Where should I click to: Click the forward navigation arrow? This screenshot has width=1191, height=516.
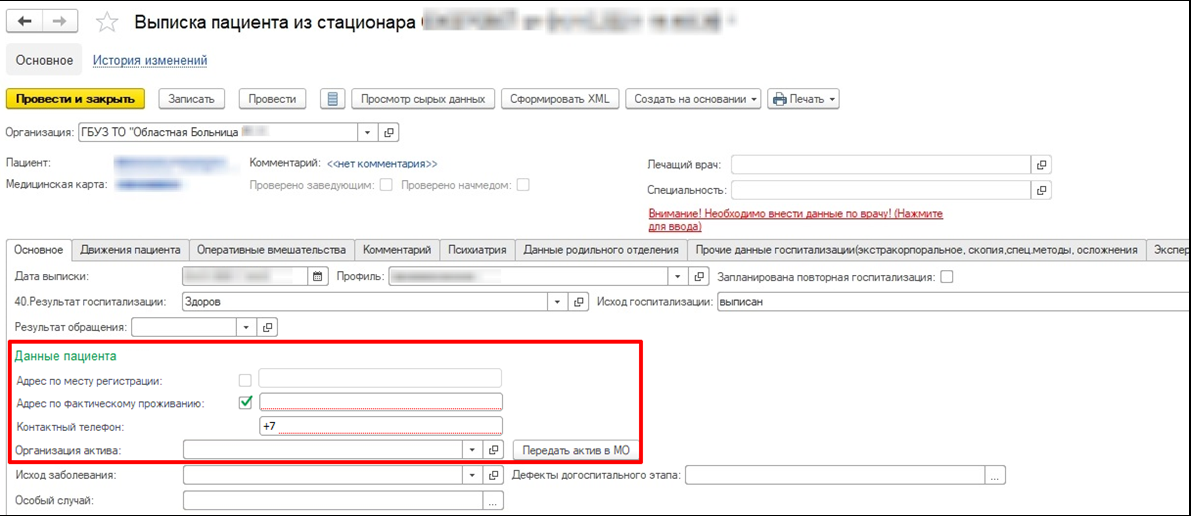pyautogui.click(x=59, y=22)
